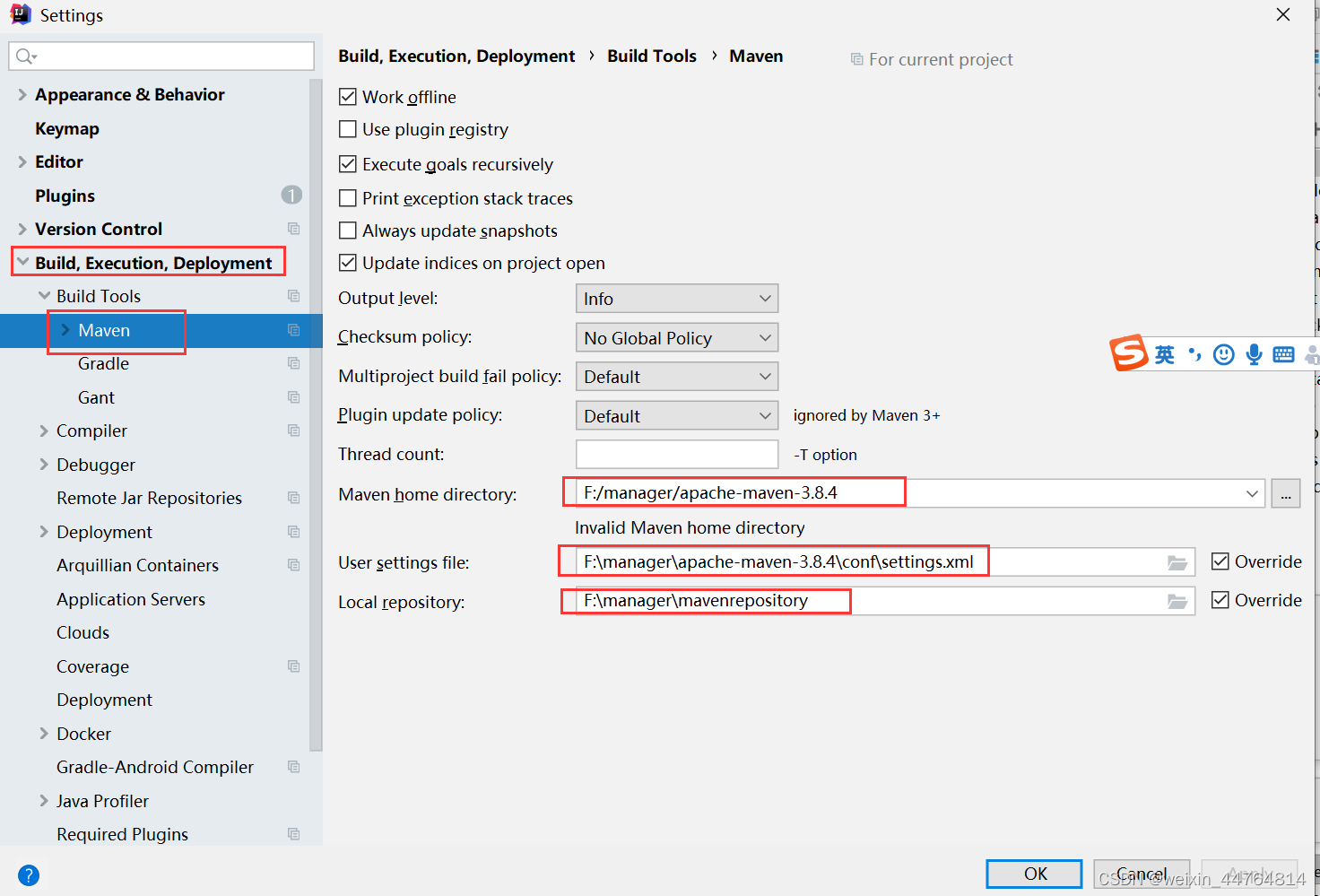Click the help question mark icon
Image resolution: width=1320 pixels, height=896 pixels.
pos(29,875)
